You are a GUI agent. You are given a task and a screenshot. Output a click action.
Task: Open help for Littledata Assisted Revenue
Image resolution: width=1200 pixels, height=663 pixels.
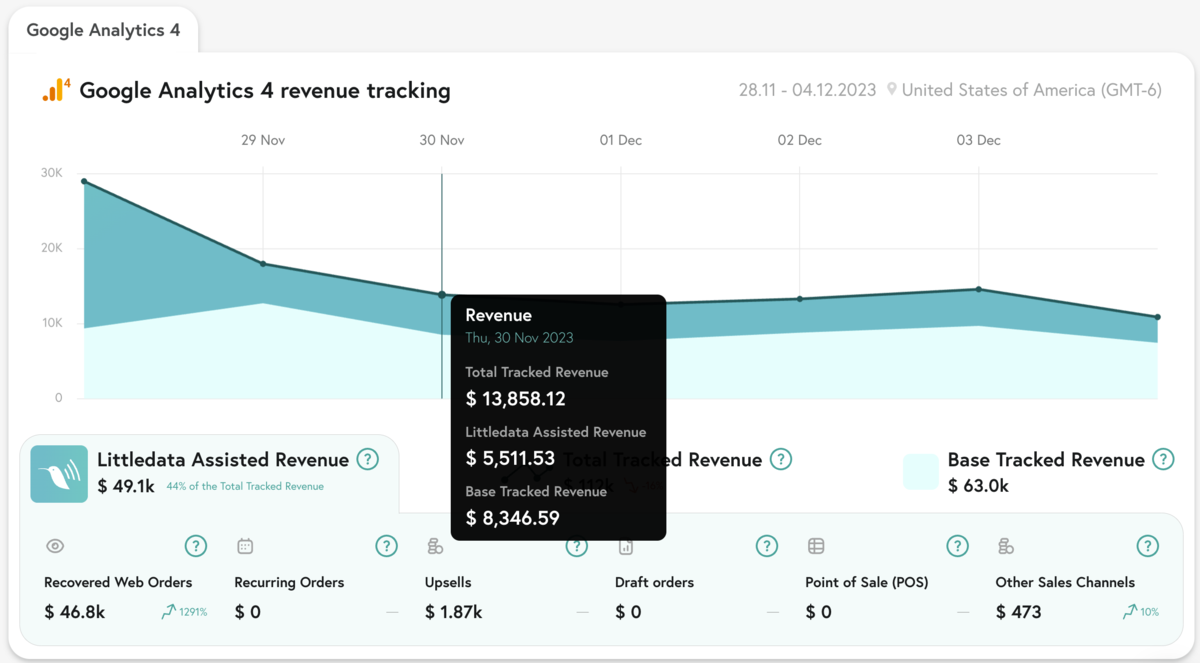click(x=368, y=460)
